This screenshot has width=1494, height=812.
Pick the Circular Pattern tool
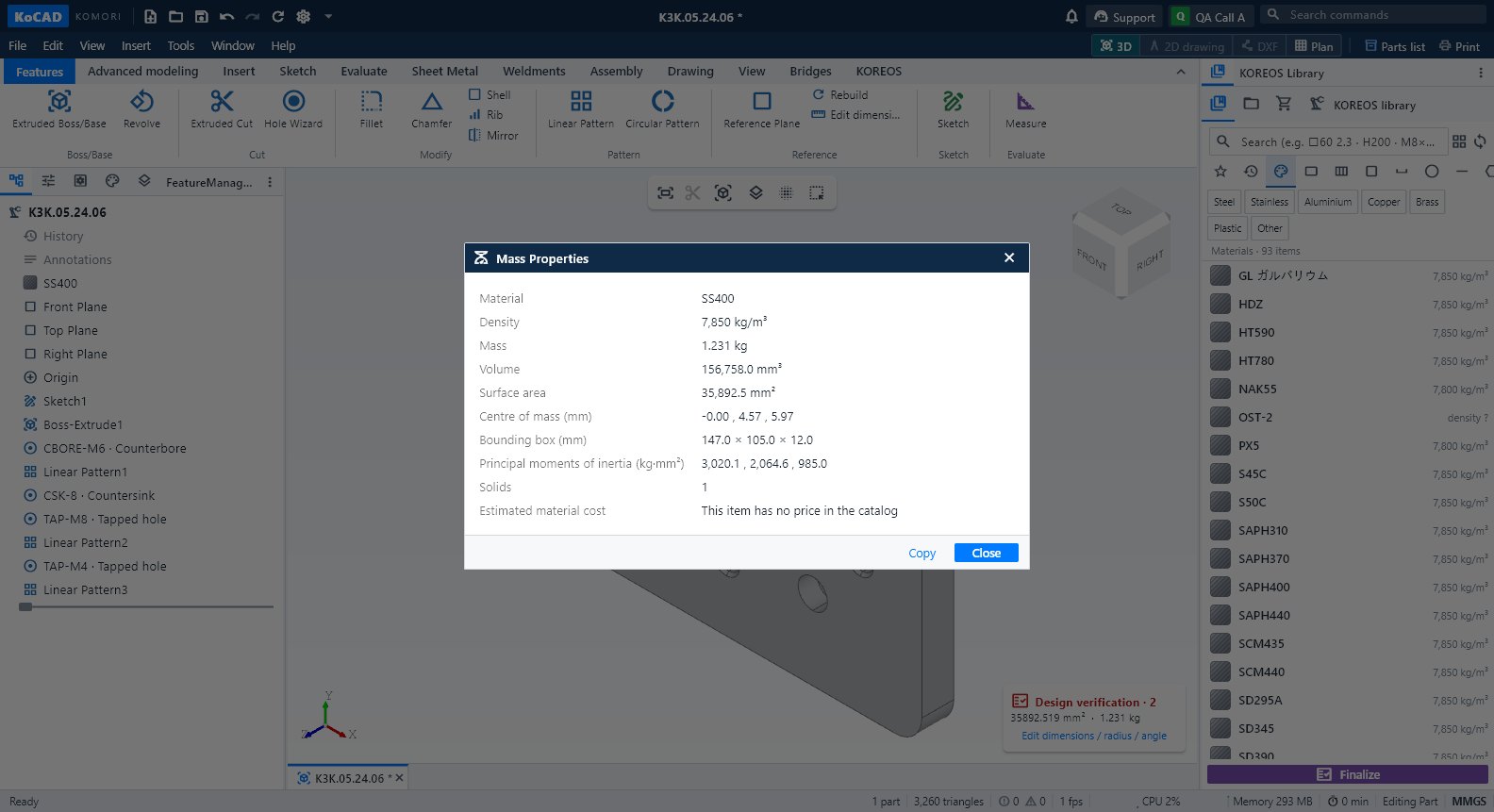(x=663, y=108)
